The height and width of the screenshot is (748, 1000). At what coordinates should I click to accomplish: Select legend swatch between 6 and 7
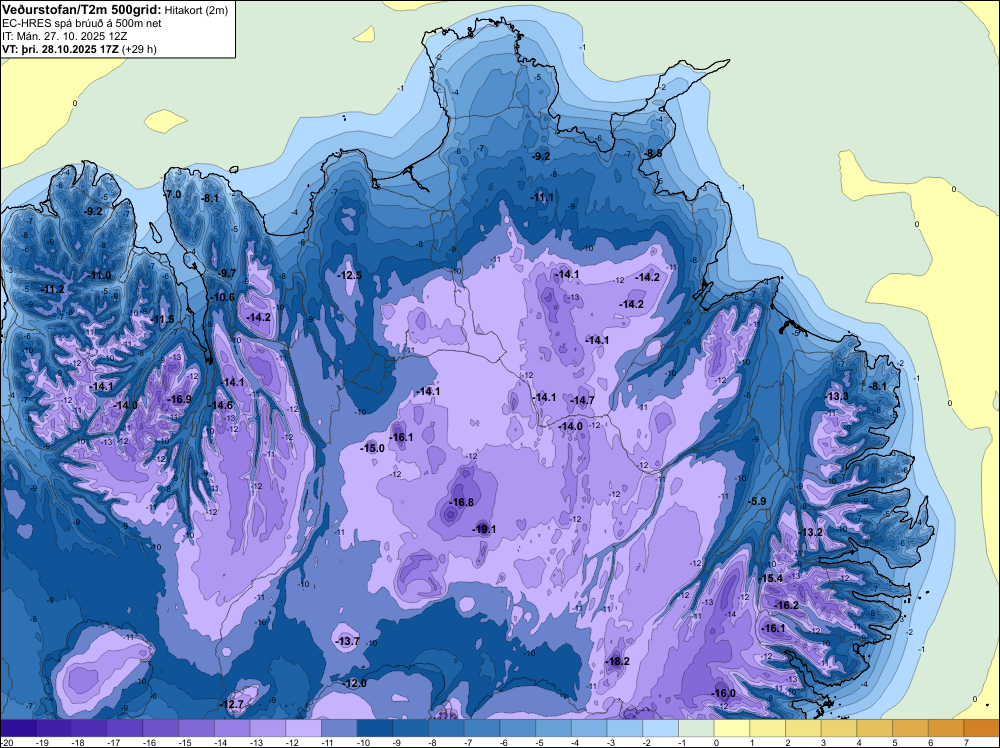click(946, 727)
